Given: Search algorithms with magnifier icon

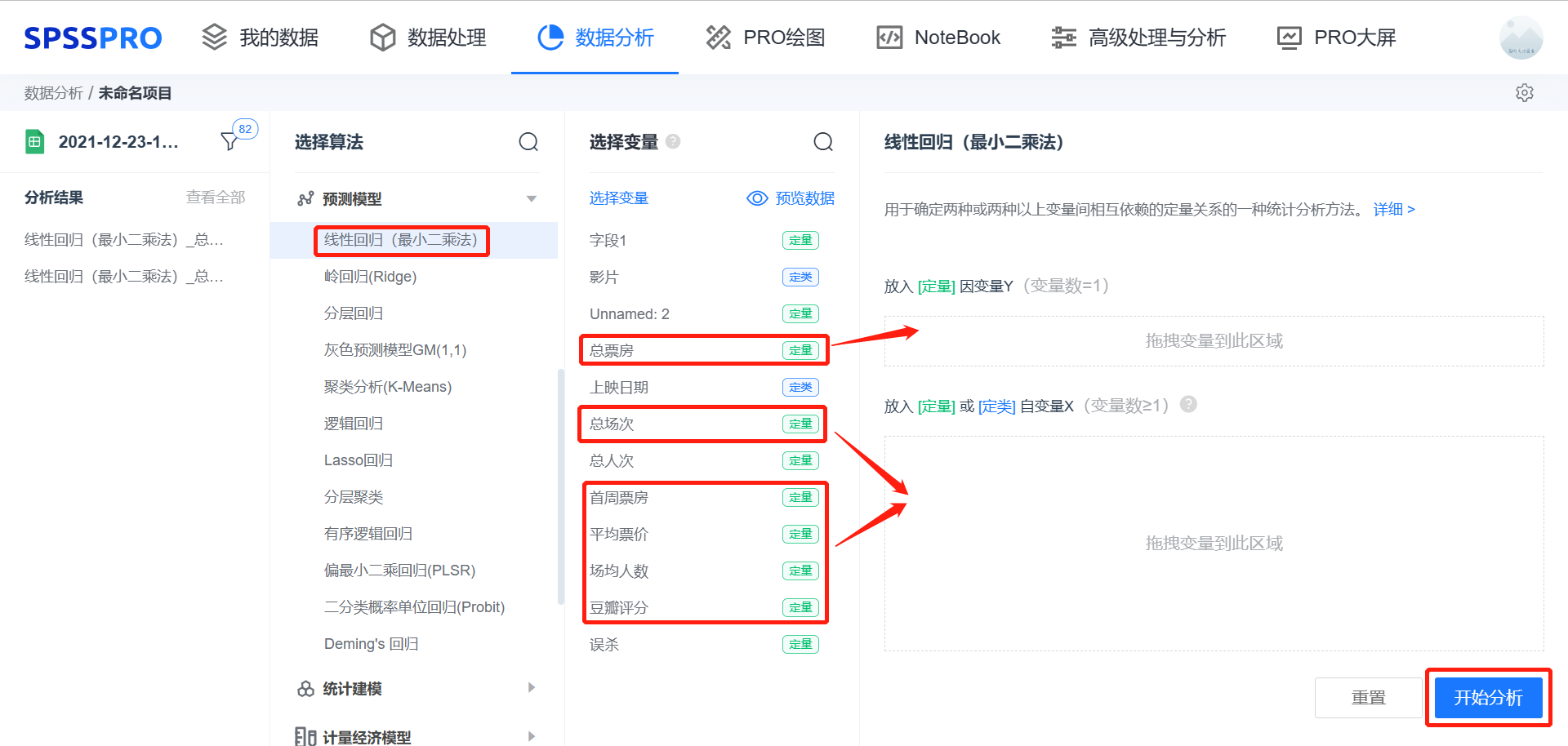Looking at the screenshot, I should pyautogui.click(x=528, y=142).
